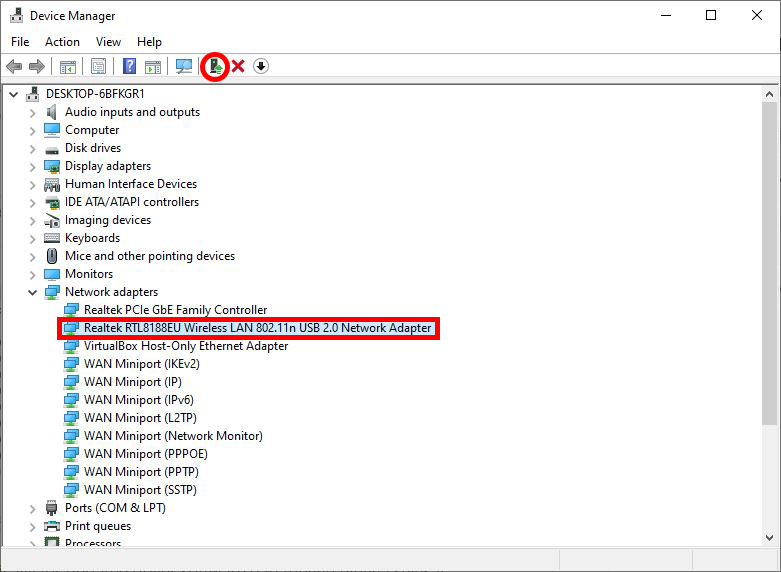Click the Update device driver toolbar icon
The height and width of the screenshot is (572, 781).
click(x=215, y=66)
